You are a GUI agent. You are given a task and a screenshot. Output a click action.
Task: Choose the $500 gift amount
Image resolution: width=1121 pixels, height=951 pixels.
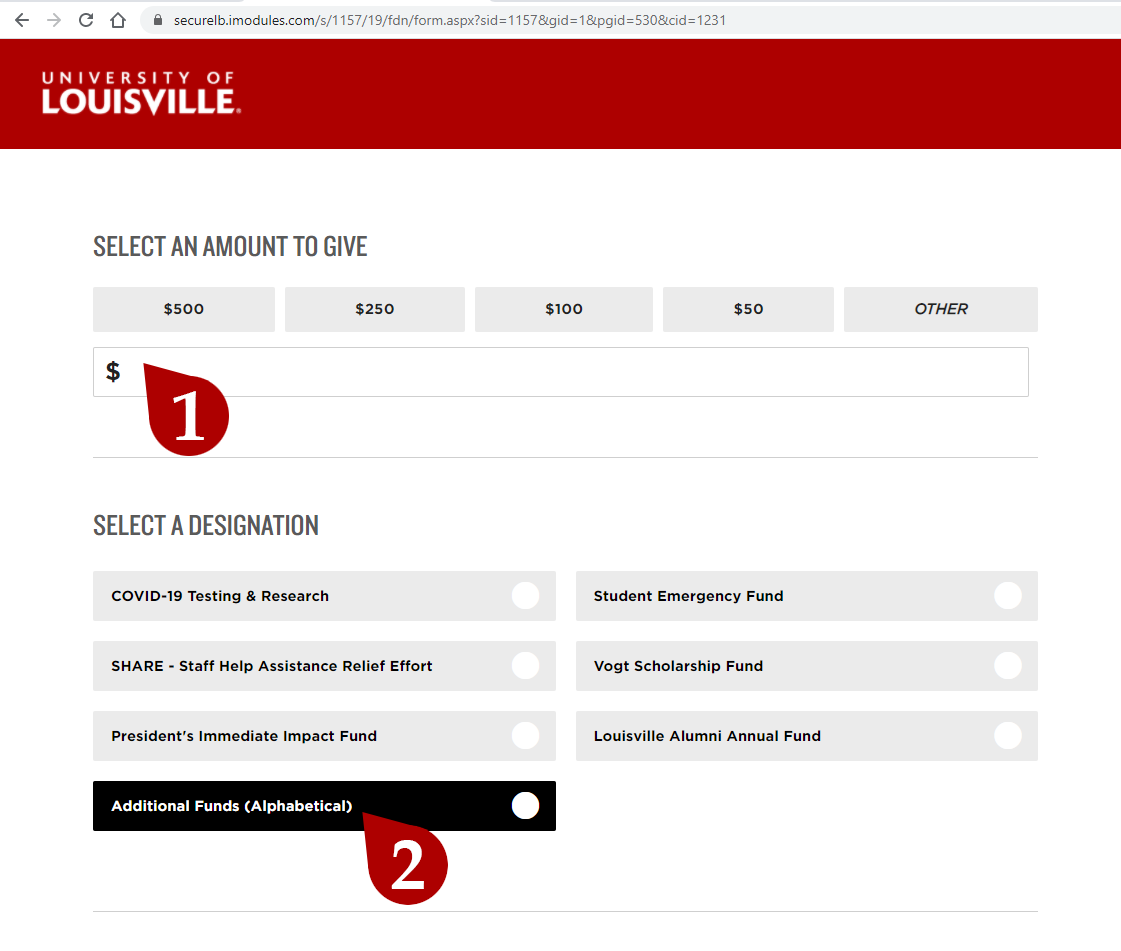184,309
